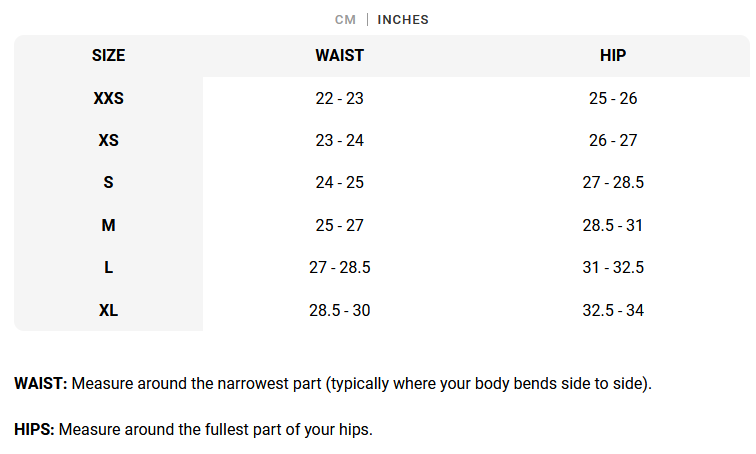Select the INCHES unit option

tap(403, 19)
